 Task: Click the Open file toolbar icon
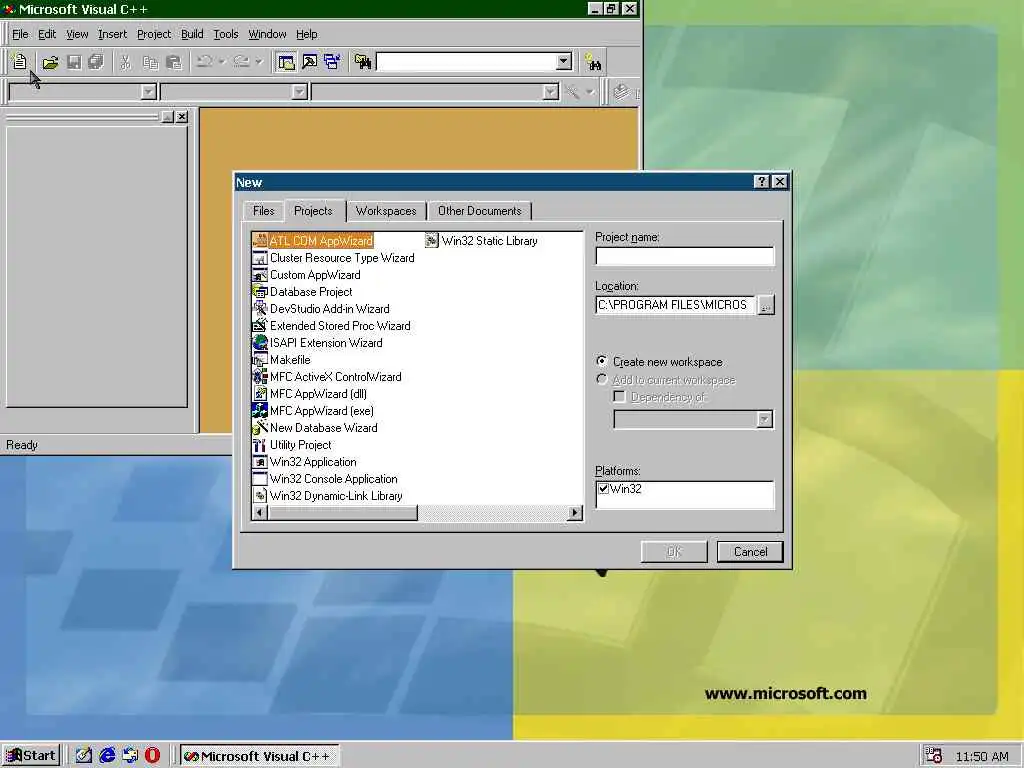point(50,62)
